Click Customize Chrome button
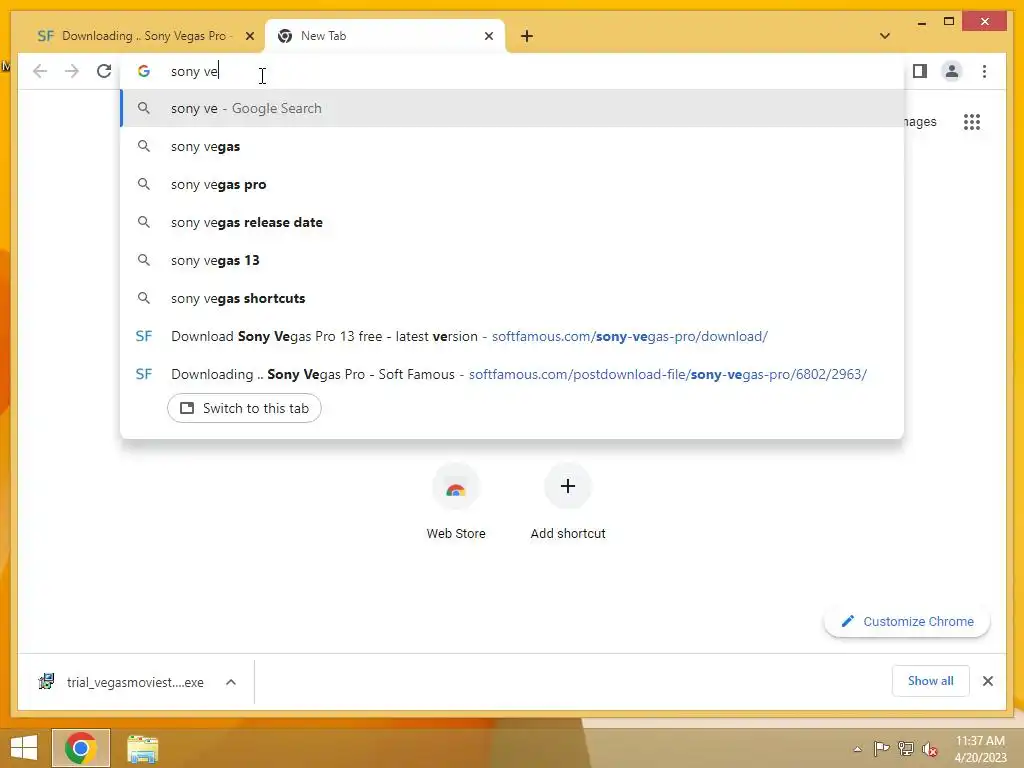1024x768 pixels. pyautogui.click(x=907, y=621)
